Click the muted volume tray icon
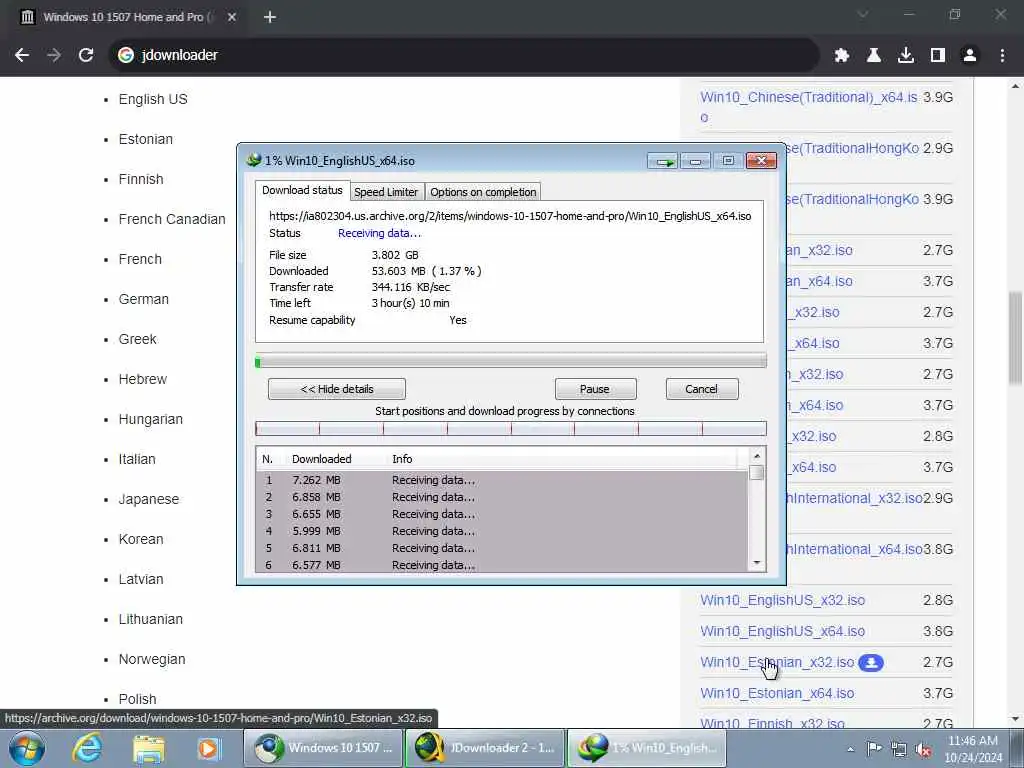This screenshot has height=768, width=1024. (x=923, y=749)
